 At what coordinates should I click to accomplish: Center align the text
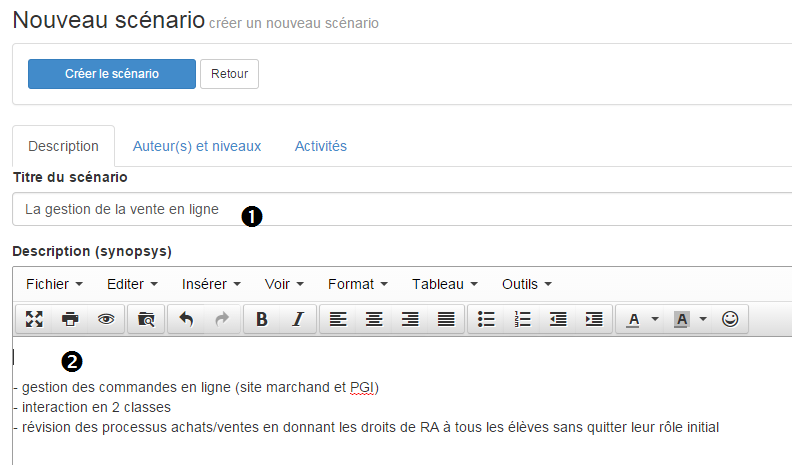374,319
